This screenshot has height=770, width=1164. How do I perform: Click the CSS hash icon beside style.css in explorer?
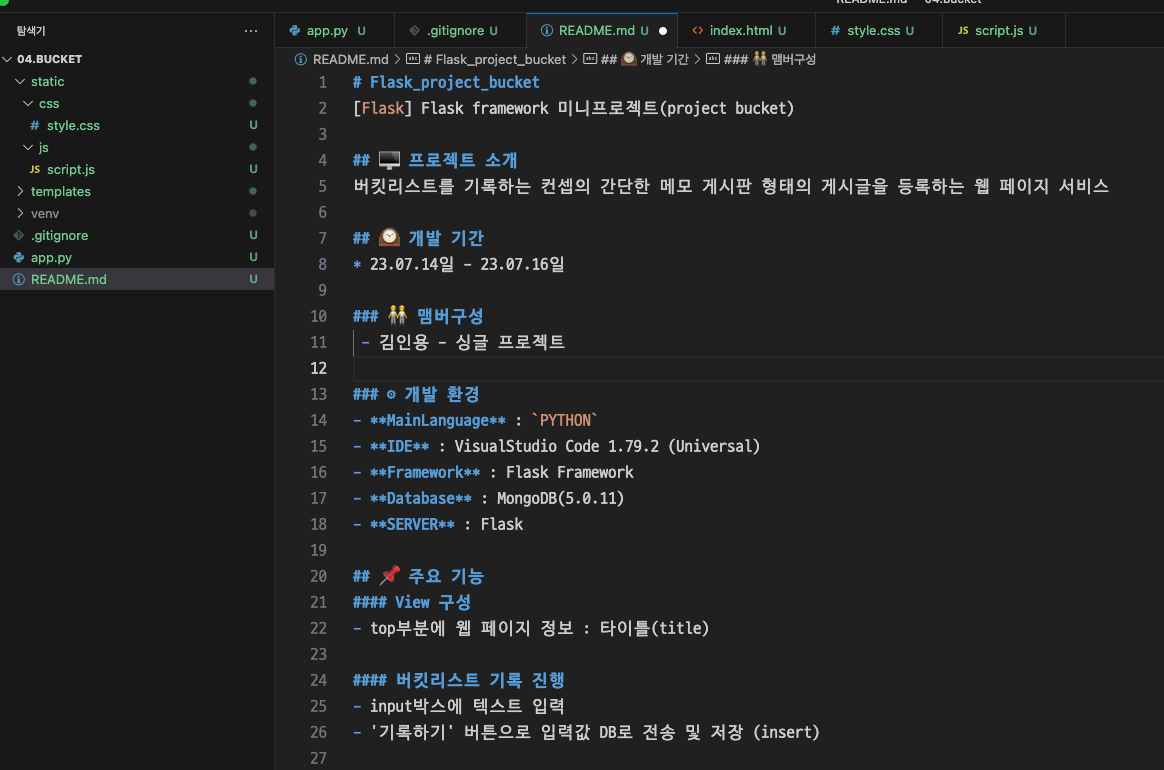(35, 125)
